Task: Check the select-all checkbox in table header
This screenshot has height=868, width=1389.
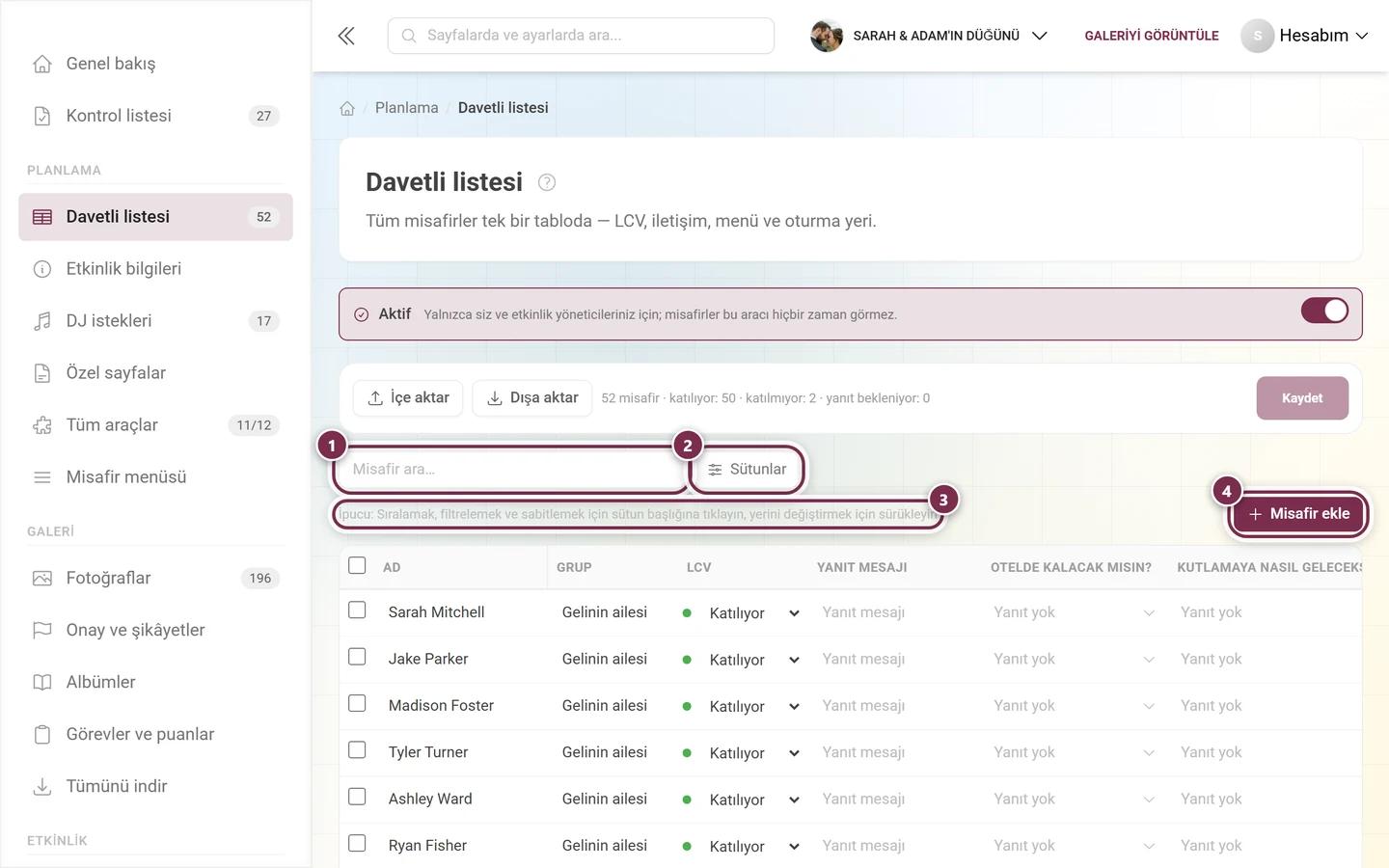Action: coord(357,565)
